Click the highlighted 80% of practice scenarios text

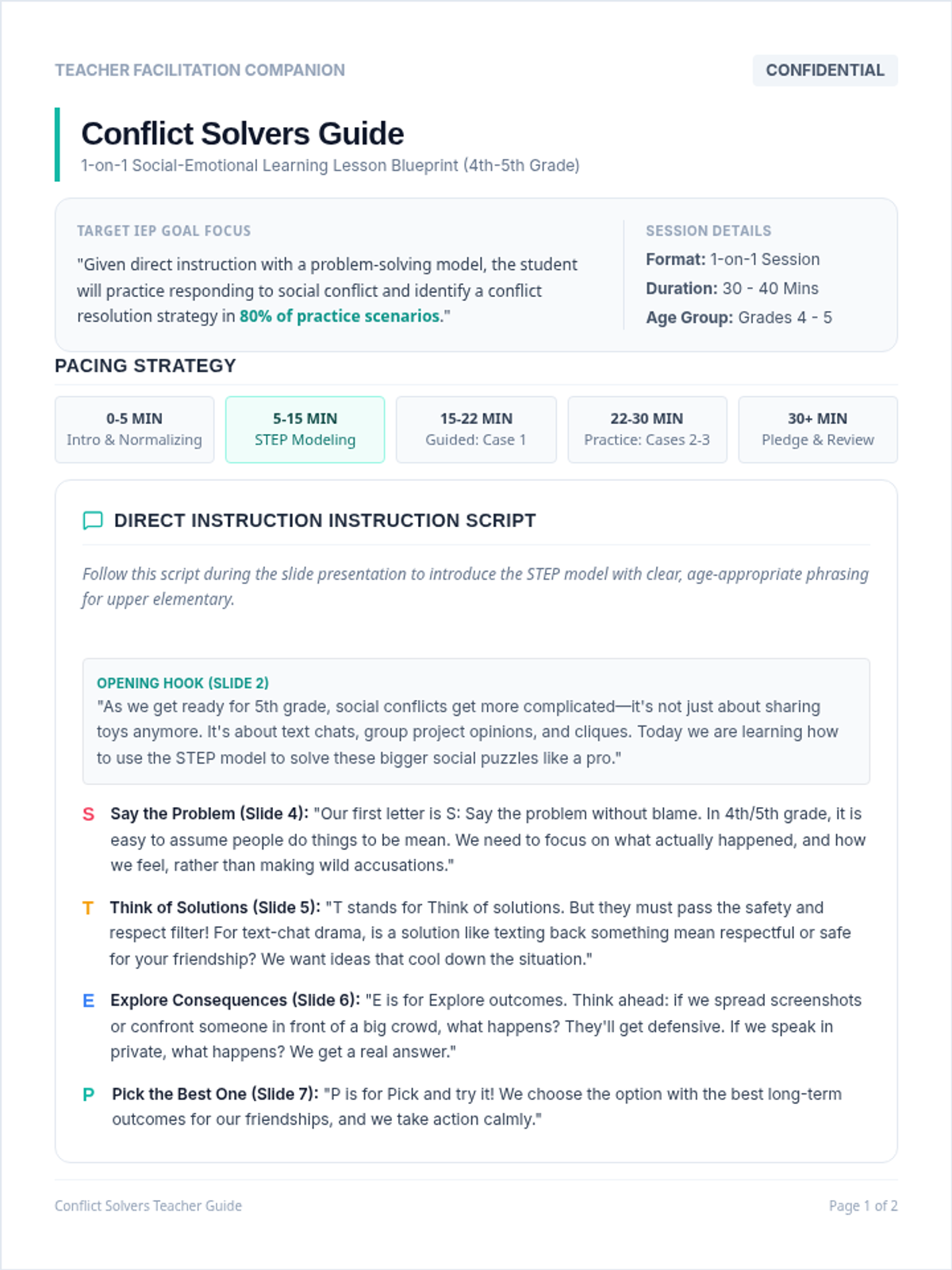coord(340,316)
